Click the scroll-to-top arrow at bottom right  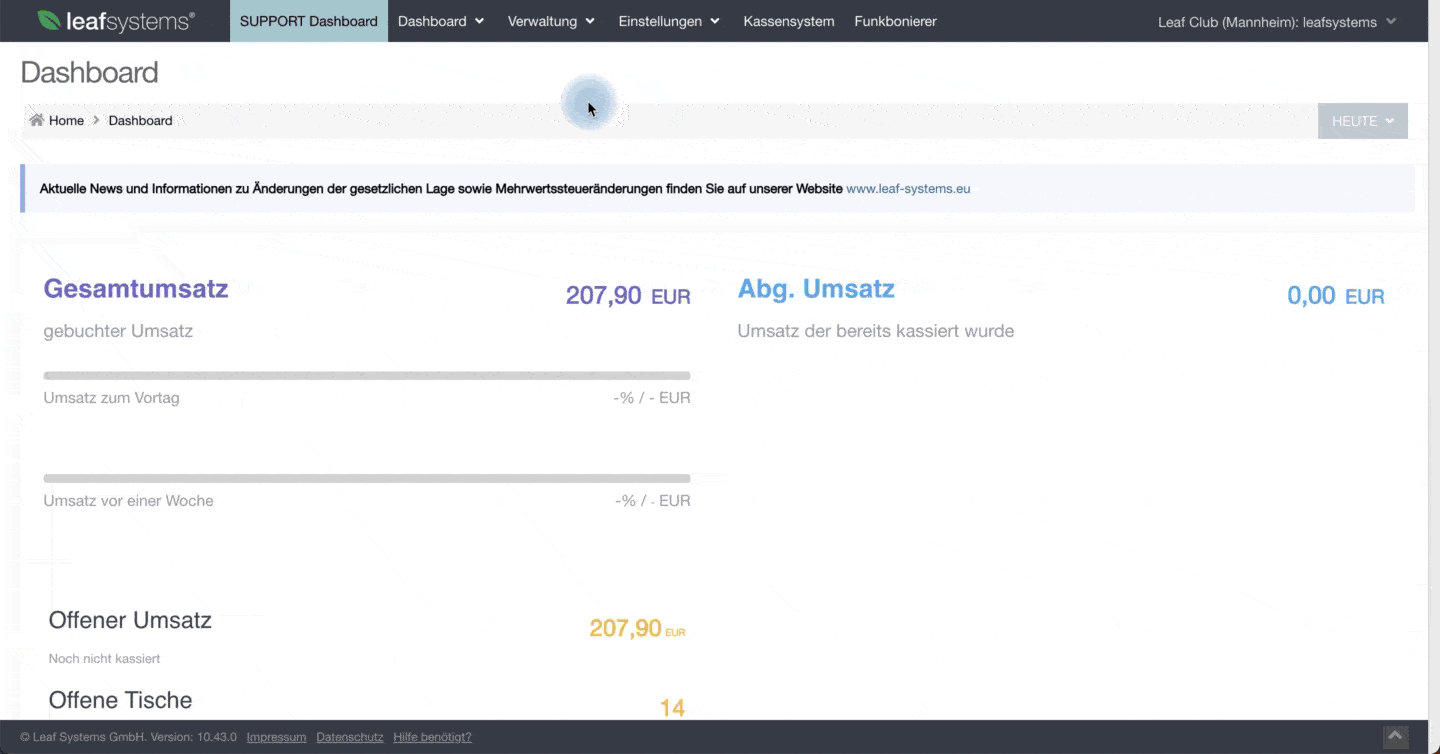1396,735
